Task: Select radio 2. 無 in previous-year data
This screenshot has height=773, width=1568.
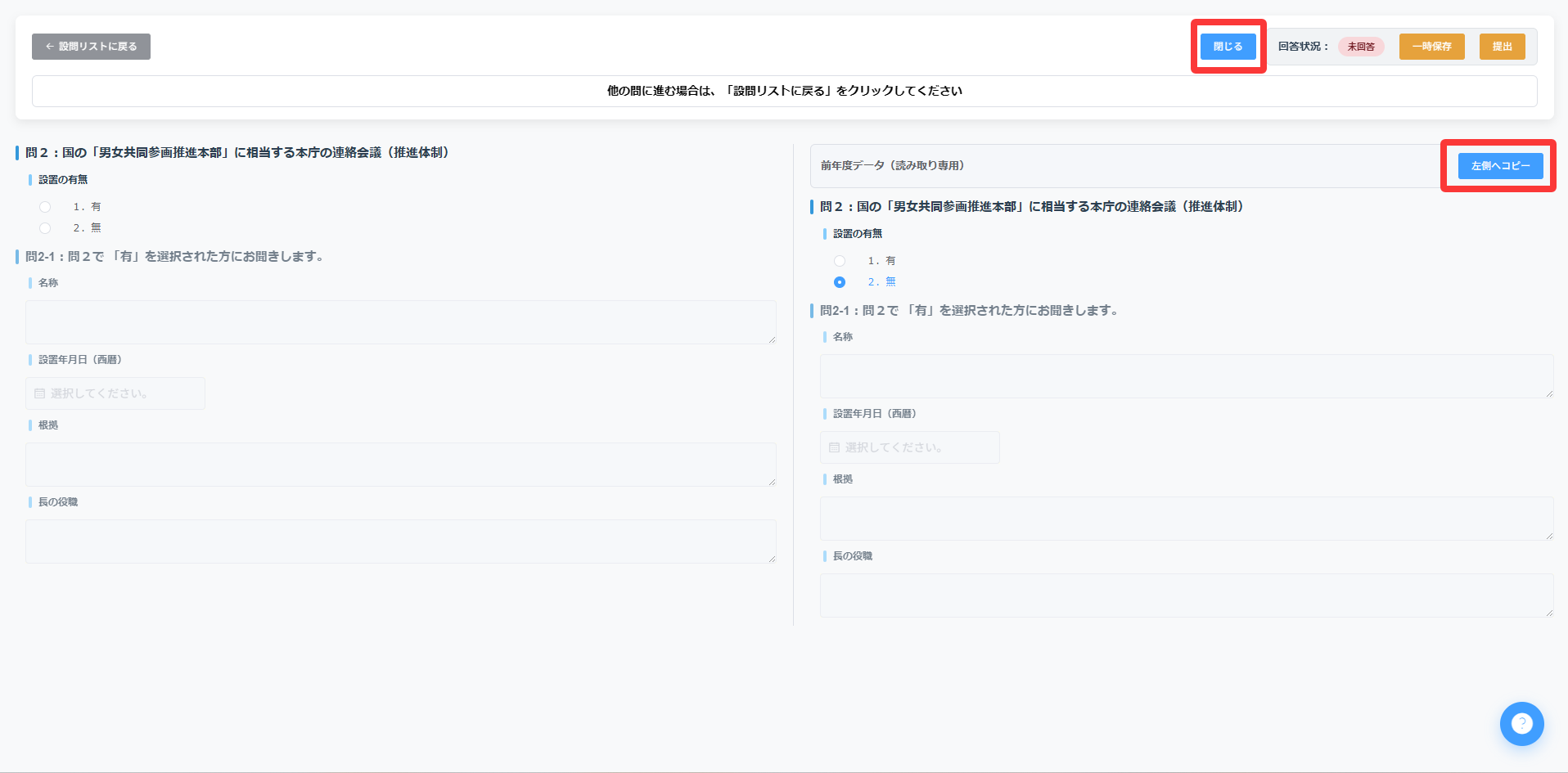Action: tap(840, 282)
